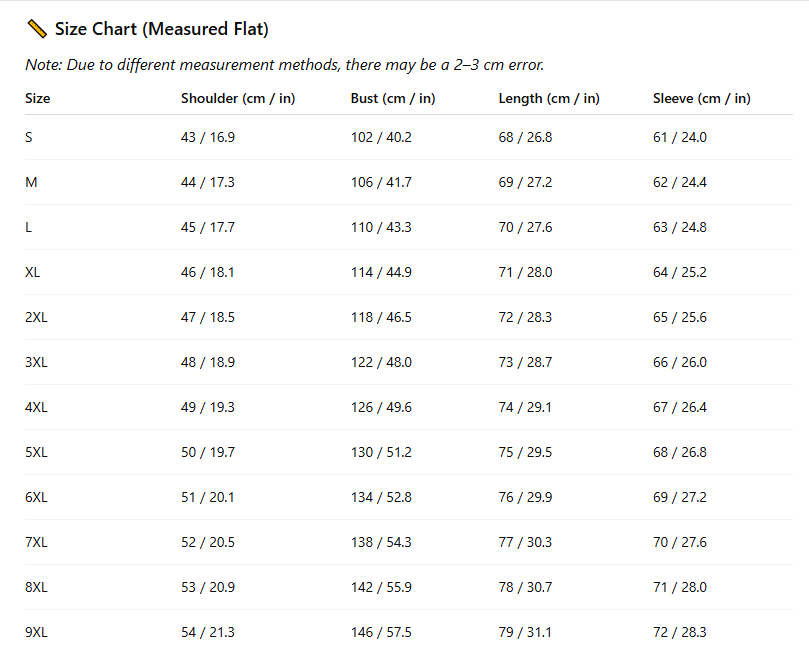The width and height of the screenshot is (809, 662).
Task: Click the Shoulder (cm / in) column header
Action: (x=238, y=98)
